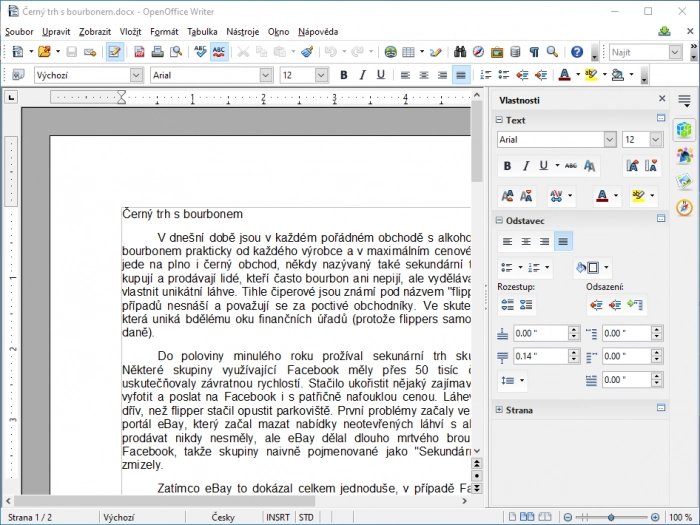The width and height of the screenshot is (700, 525).
Task: Click the update download icon in menu bar
Action: pyautogui.click(x=664, y=31)
